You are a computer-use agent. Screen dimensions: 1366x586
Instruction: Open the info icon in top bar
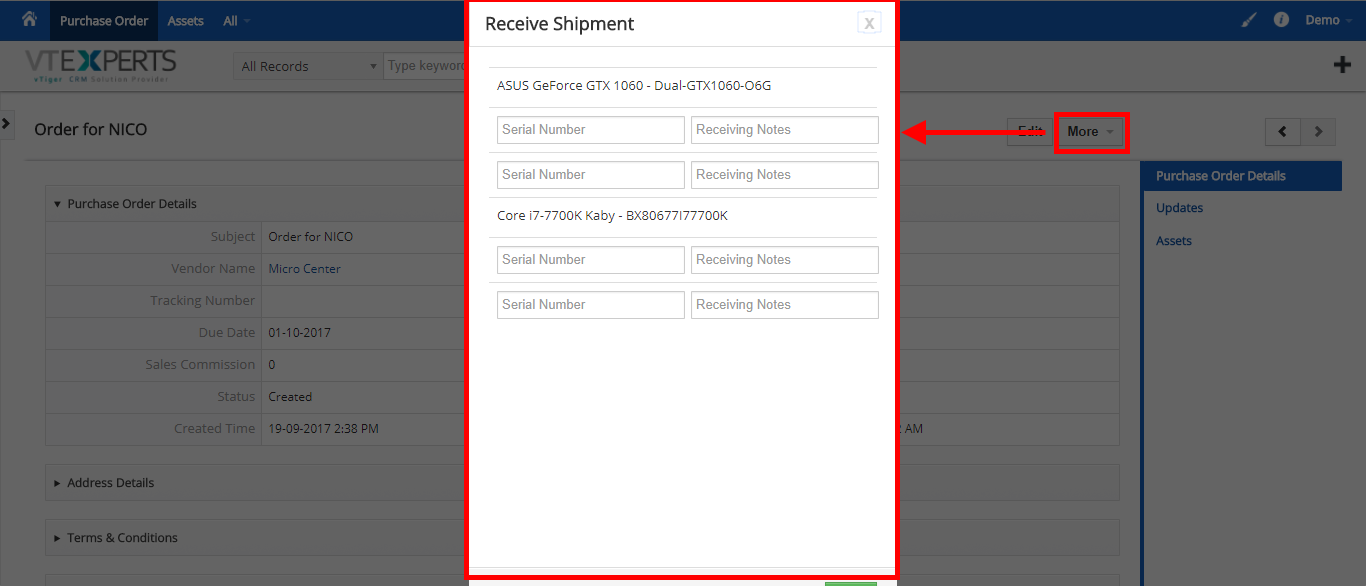pos(1281,20)
